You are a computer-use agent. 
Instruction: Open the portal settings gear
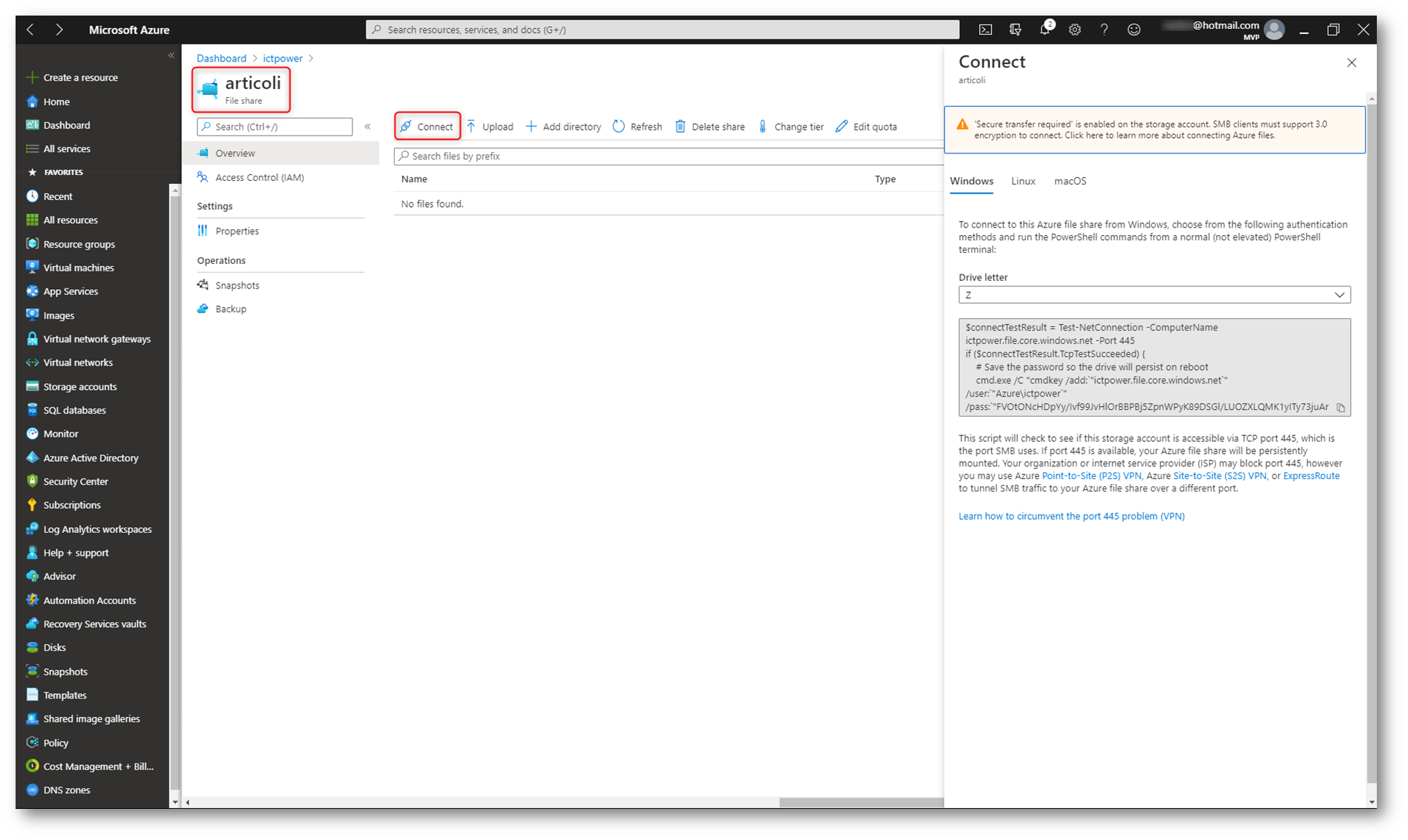point(1074,30)
